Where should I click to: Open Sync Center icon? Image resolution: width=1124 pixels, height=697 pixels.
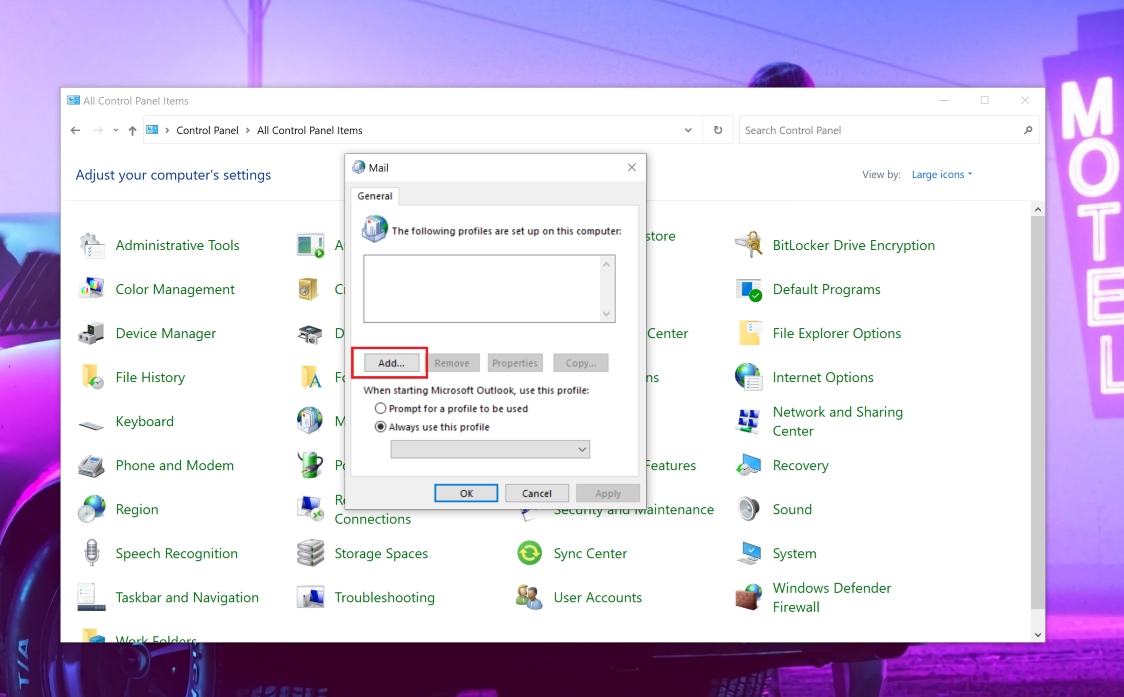coord(530,554)
